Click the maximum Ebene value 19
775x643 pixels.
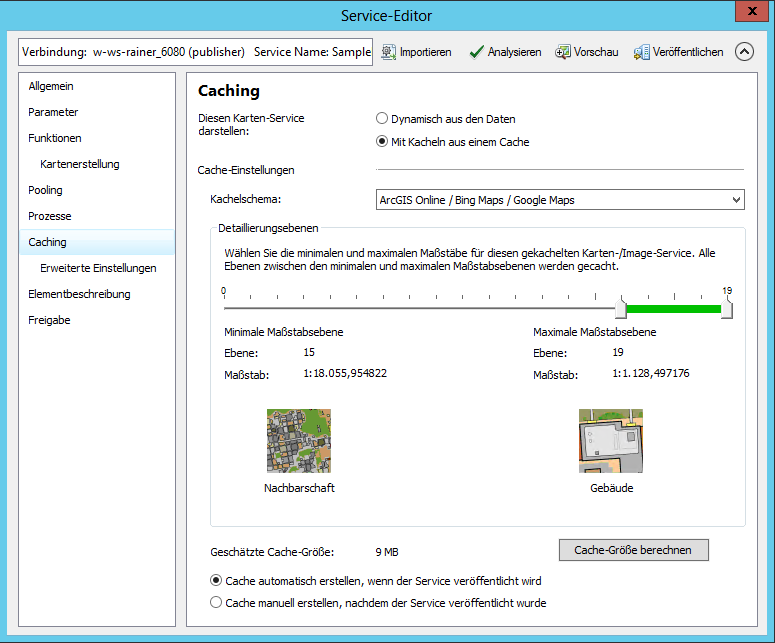[x=618, y=352]
